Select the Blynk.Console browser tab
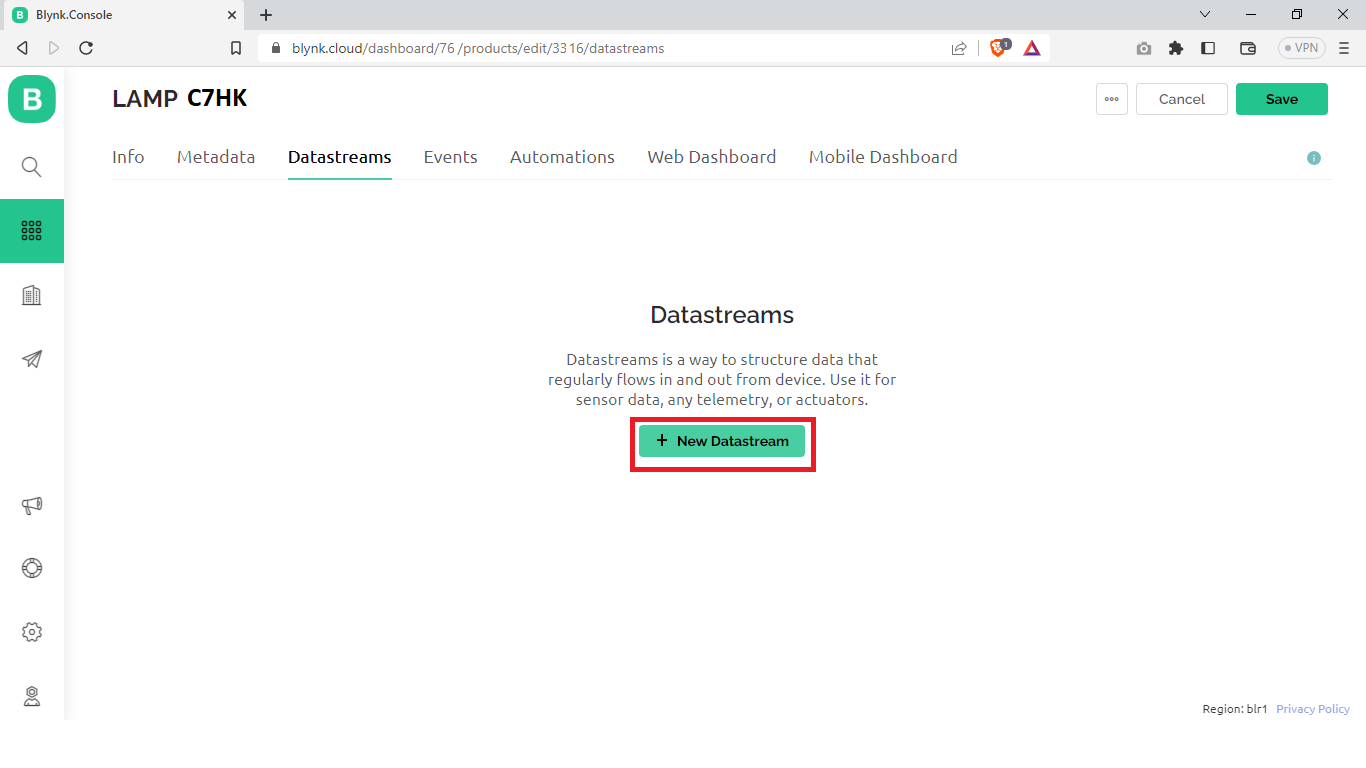This screenshot has height=768, width=1366. pos(124,15)
